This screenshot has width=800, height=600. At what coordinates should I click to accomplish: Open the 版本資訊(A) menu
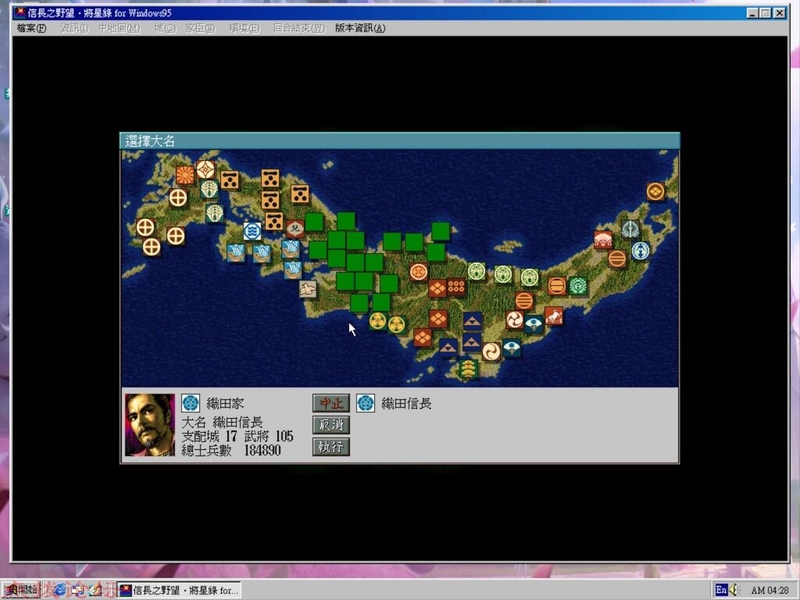[360, 28]
